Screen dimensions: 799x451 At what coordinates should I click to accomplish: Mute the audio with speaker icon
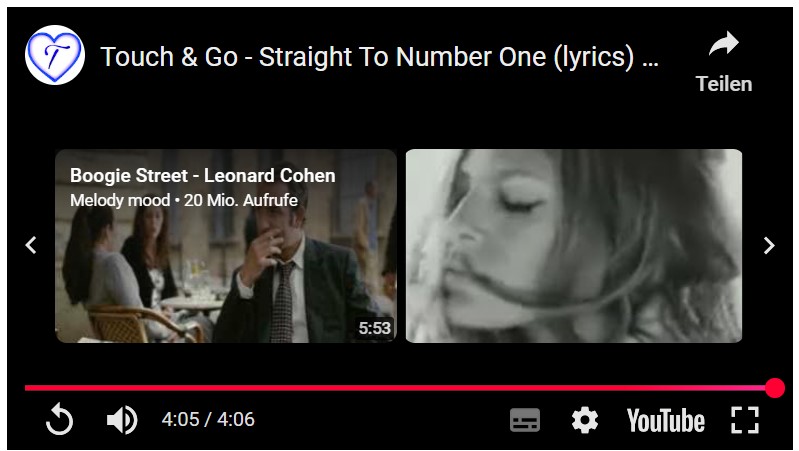click(x=122, y=420)
